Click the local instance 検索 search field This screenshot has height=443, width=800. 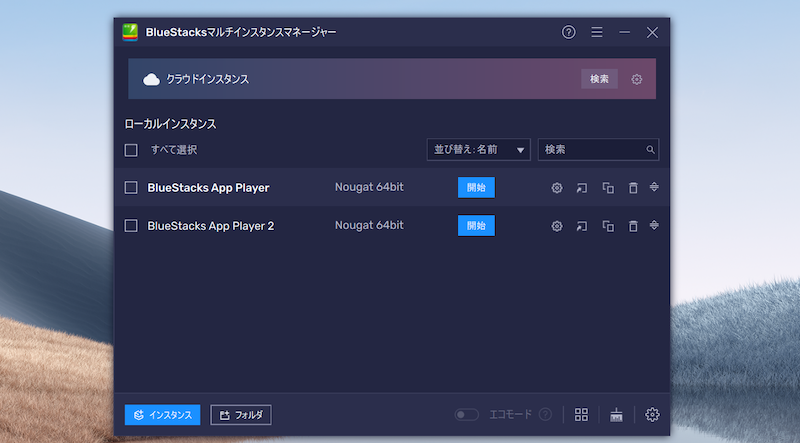click(592, 150)
